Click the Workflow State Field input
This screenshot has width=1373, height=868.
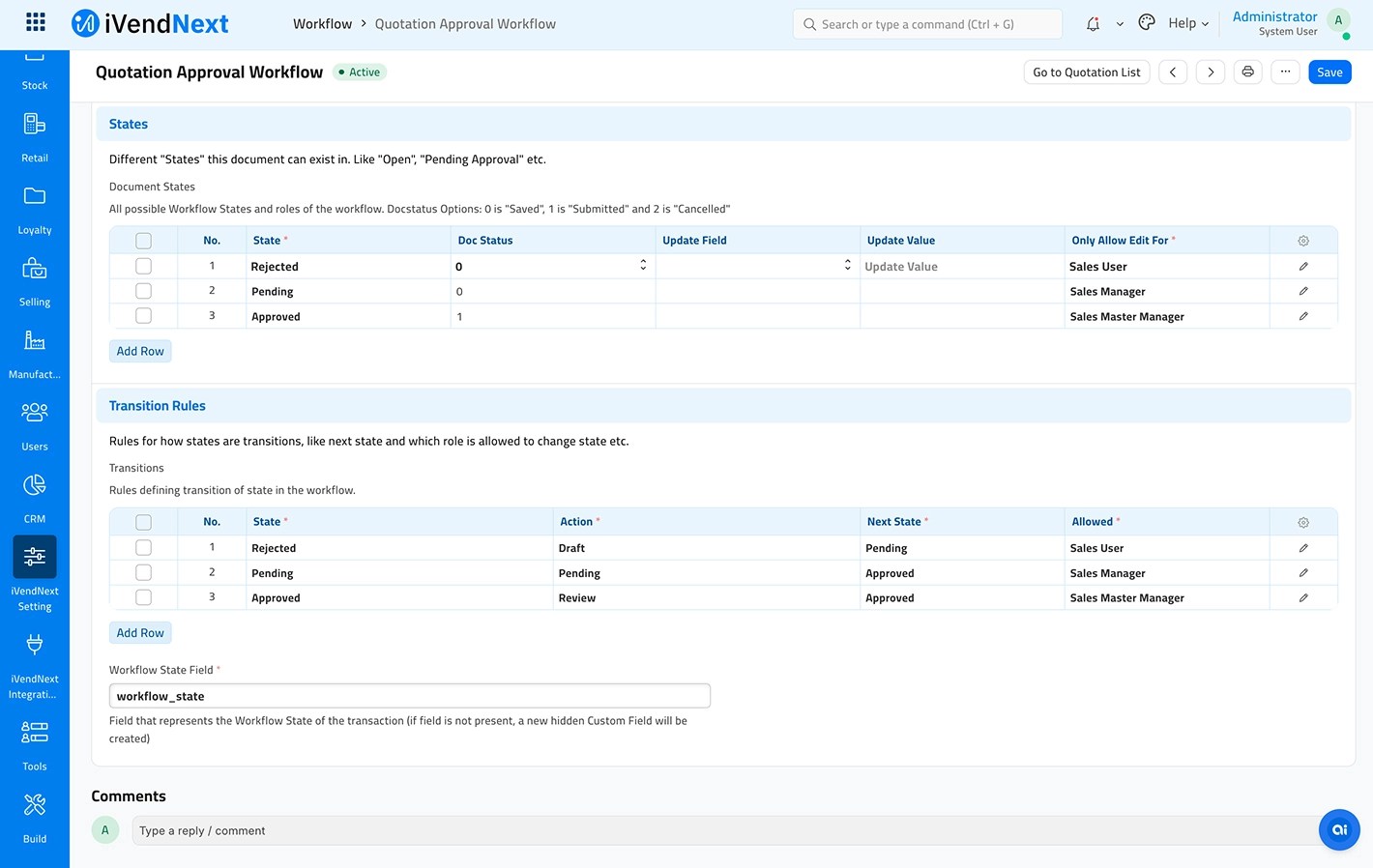pyautogui.click(x=410, y=696)
